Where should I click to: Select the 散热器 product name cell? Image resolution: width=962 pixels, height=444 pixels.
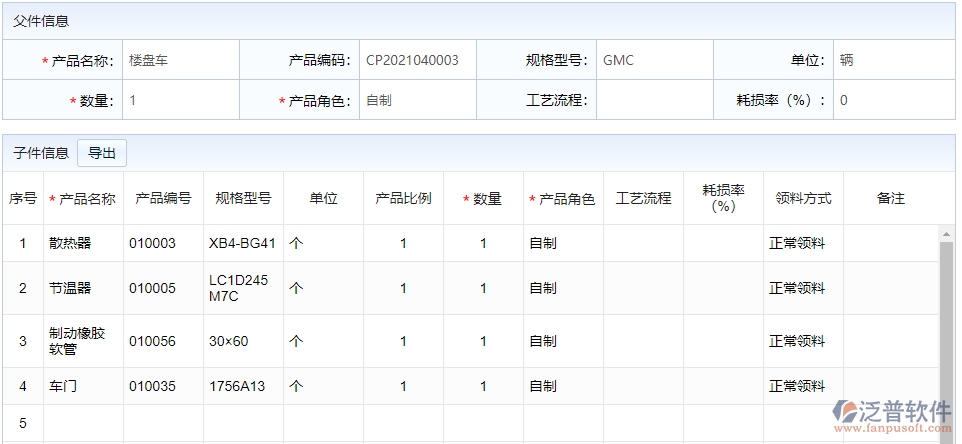pyautogui.click(x=83, y=243)
